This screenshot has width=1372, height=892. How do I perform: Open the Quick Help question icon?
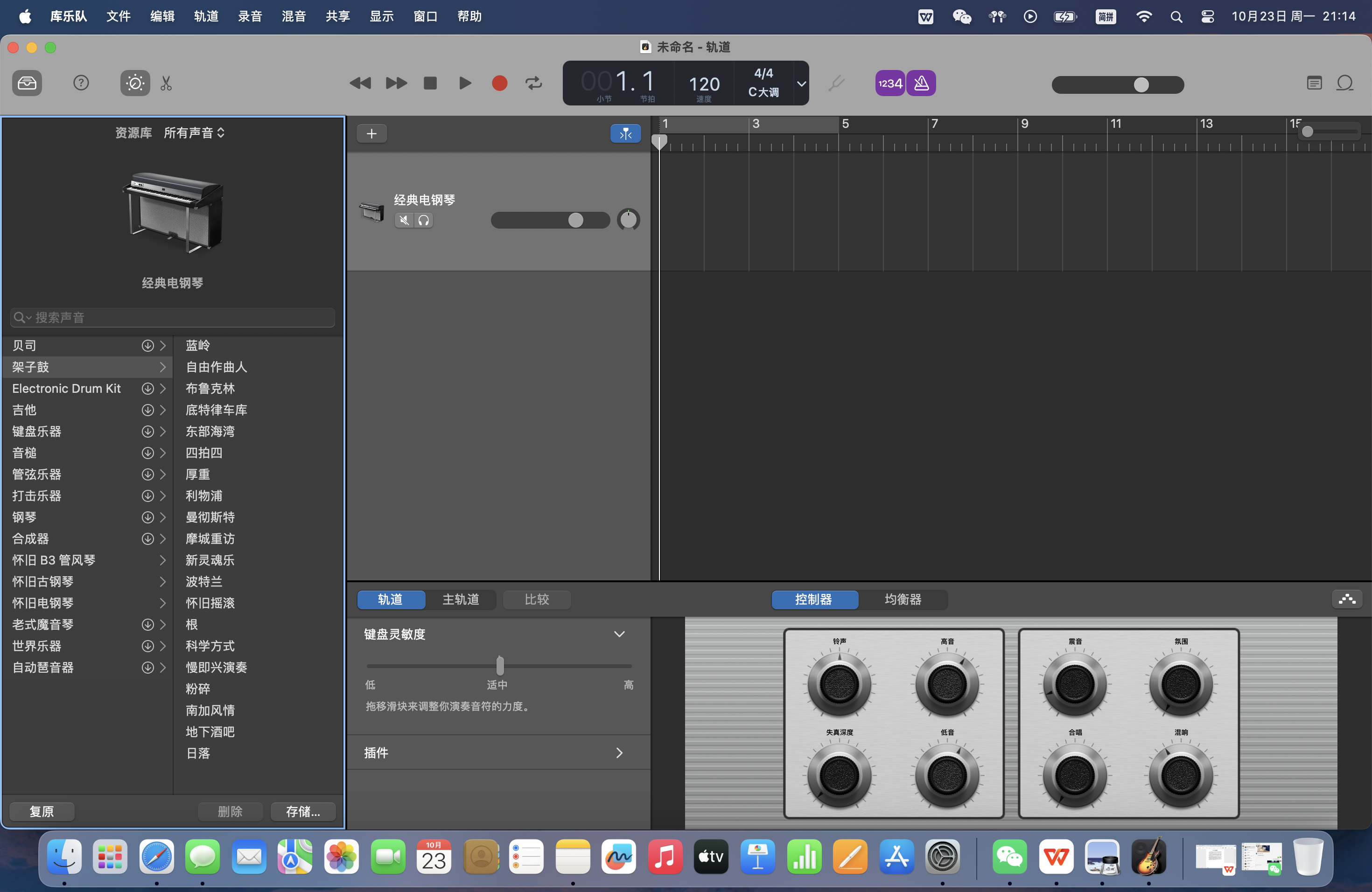(x=81, y=84)
